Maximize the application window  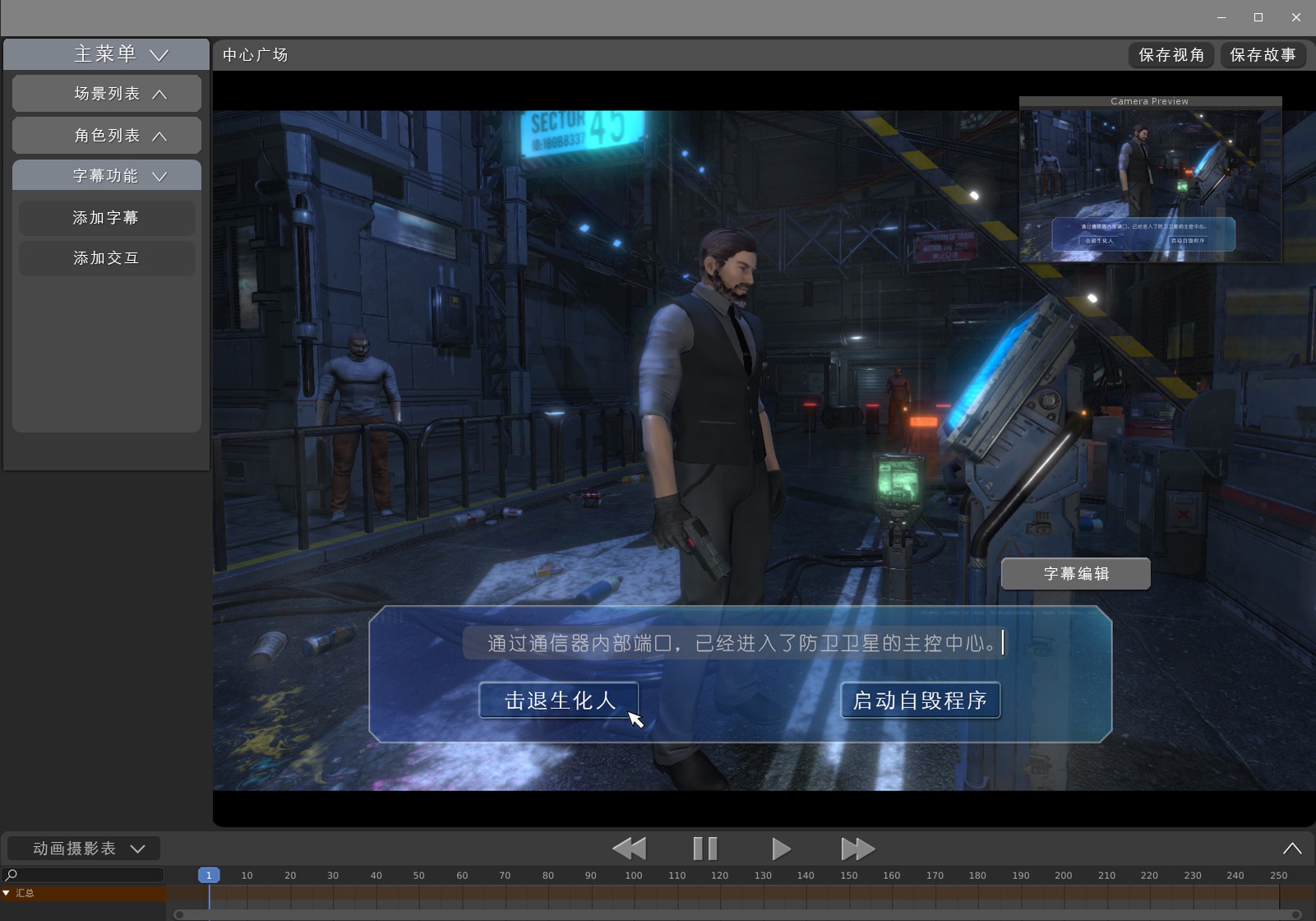tap(1258, 17)
